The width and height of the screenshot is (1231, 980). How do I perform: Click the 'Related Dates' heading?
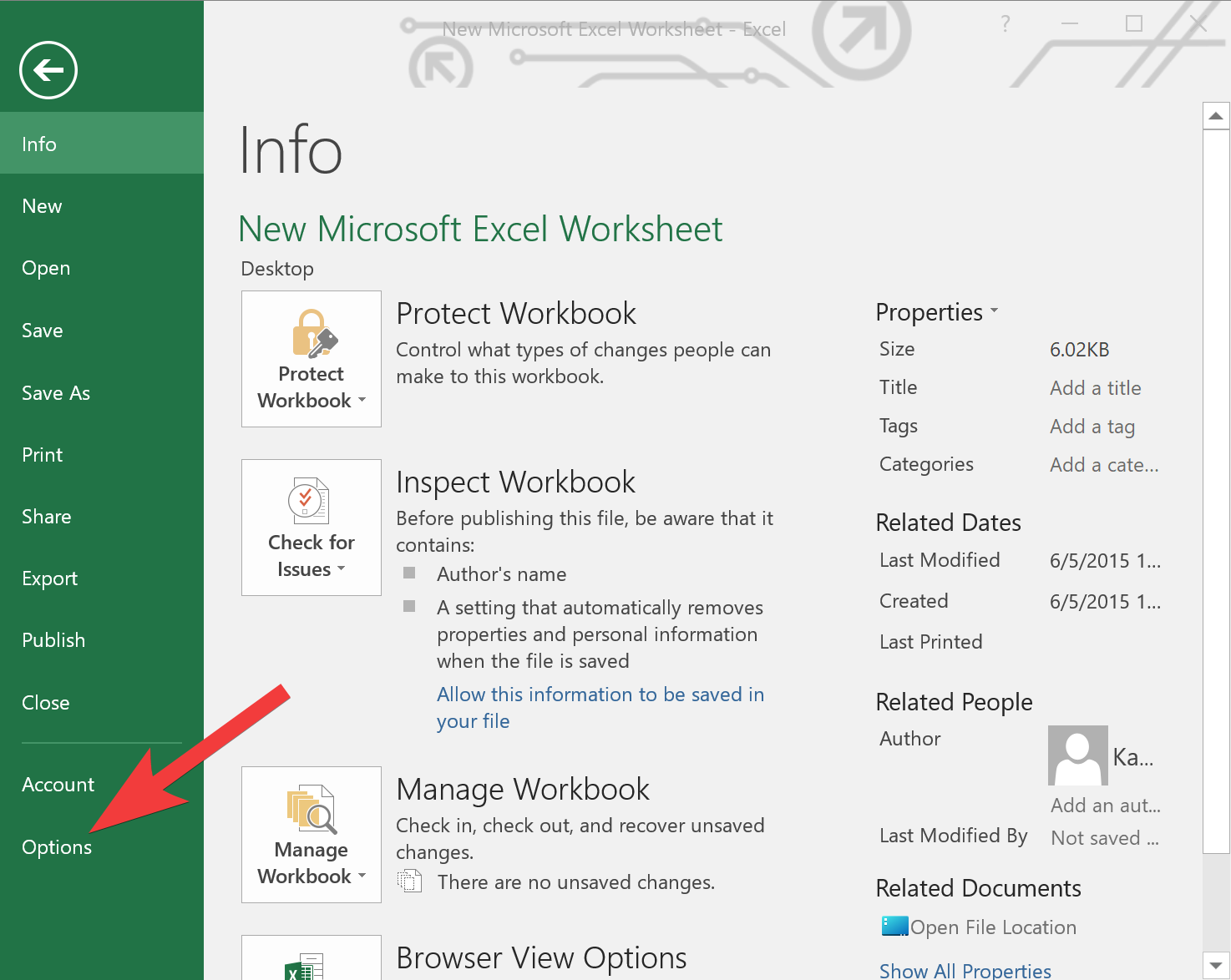pos(948,523)
